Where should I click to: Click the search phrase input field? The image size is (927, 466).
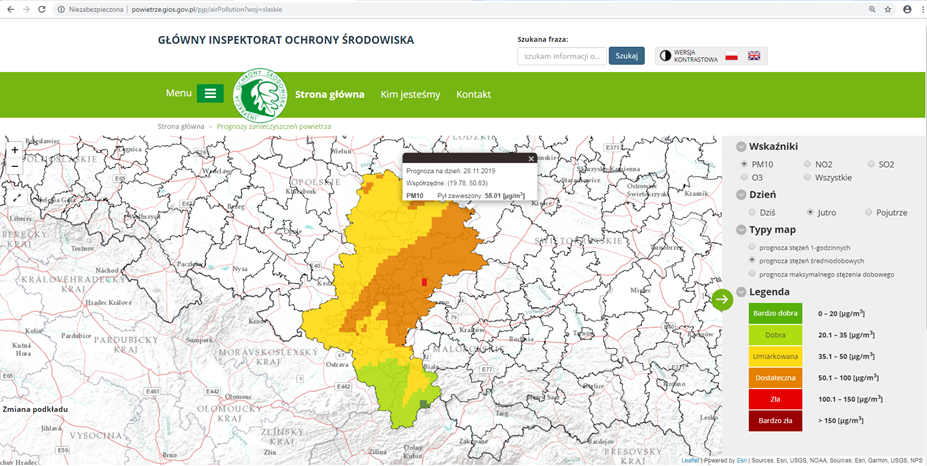tap(561, 56)
